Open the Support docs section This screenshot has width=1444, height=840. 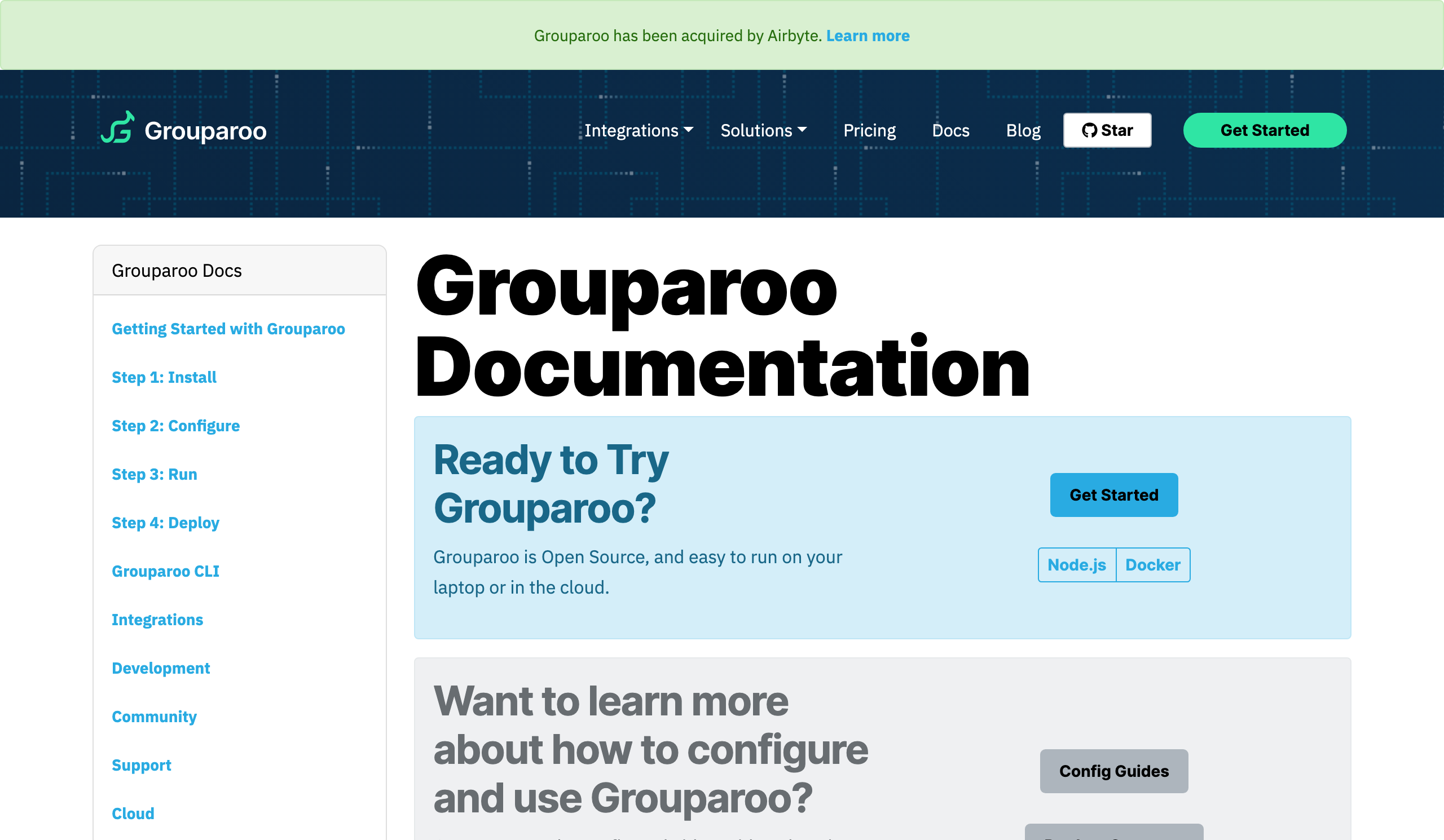point(142,765)
